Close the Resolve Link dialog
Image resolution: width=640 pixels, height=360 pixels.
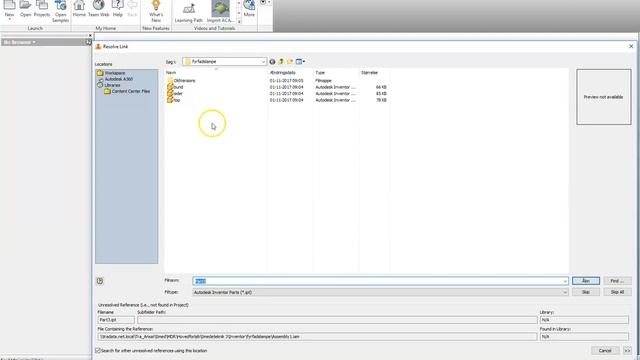[x=631, y=47]
